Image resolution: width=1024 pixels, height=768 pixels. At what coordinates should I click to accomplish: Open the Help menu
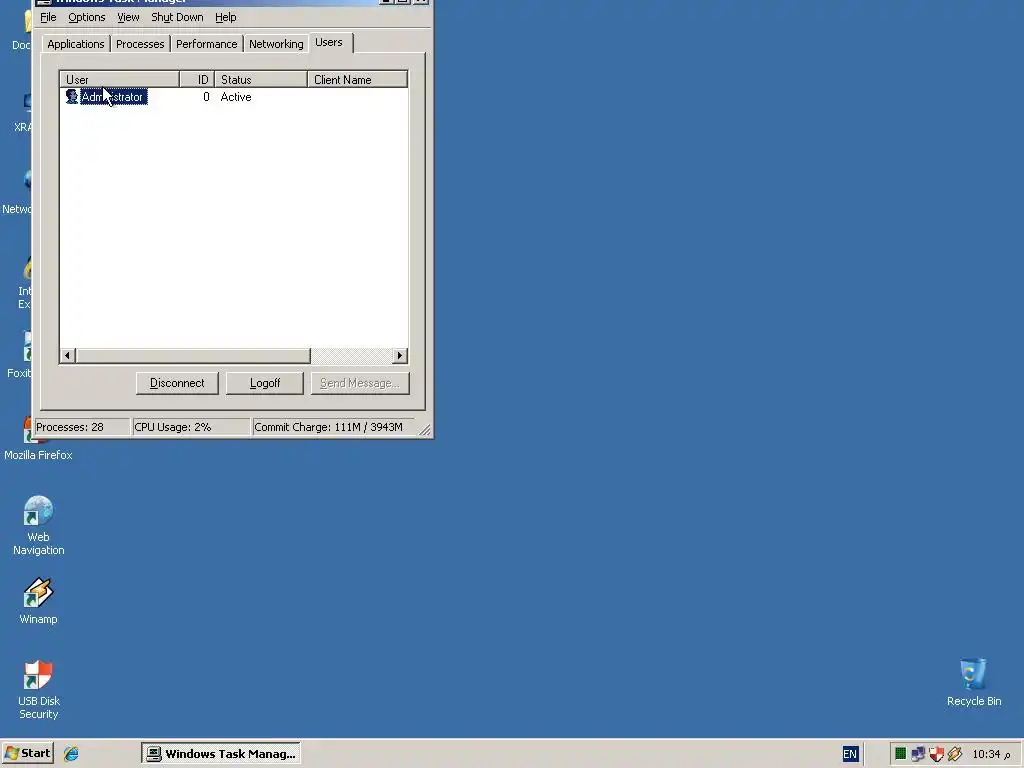point(225,17)
